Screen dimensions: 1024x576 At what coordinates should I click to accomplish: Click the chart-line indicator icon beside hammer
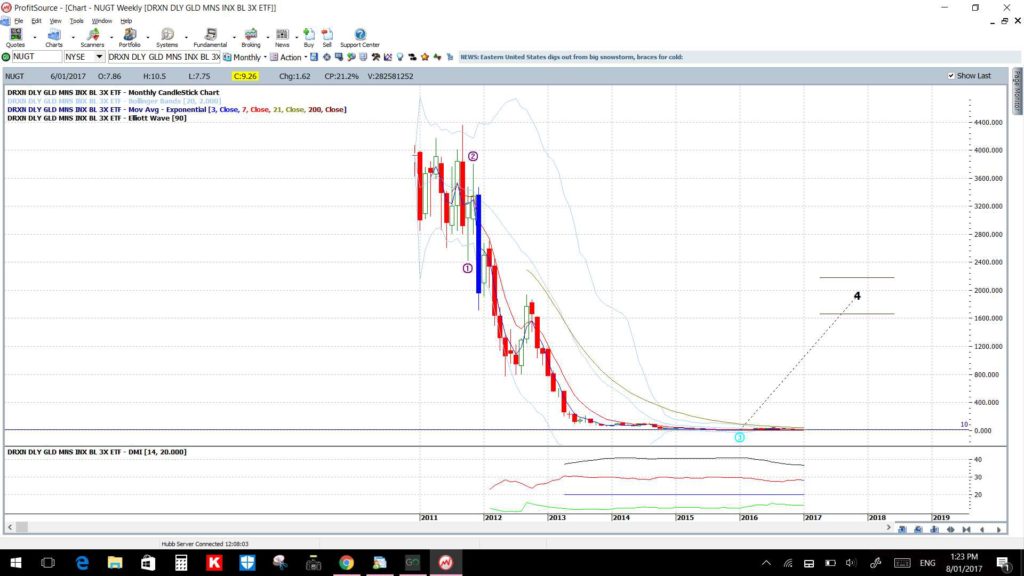pos(388,57)
